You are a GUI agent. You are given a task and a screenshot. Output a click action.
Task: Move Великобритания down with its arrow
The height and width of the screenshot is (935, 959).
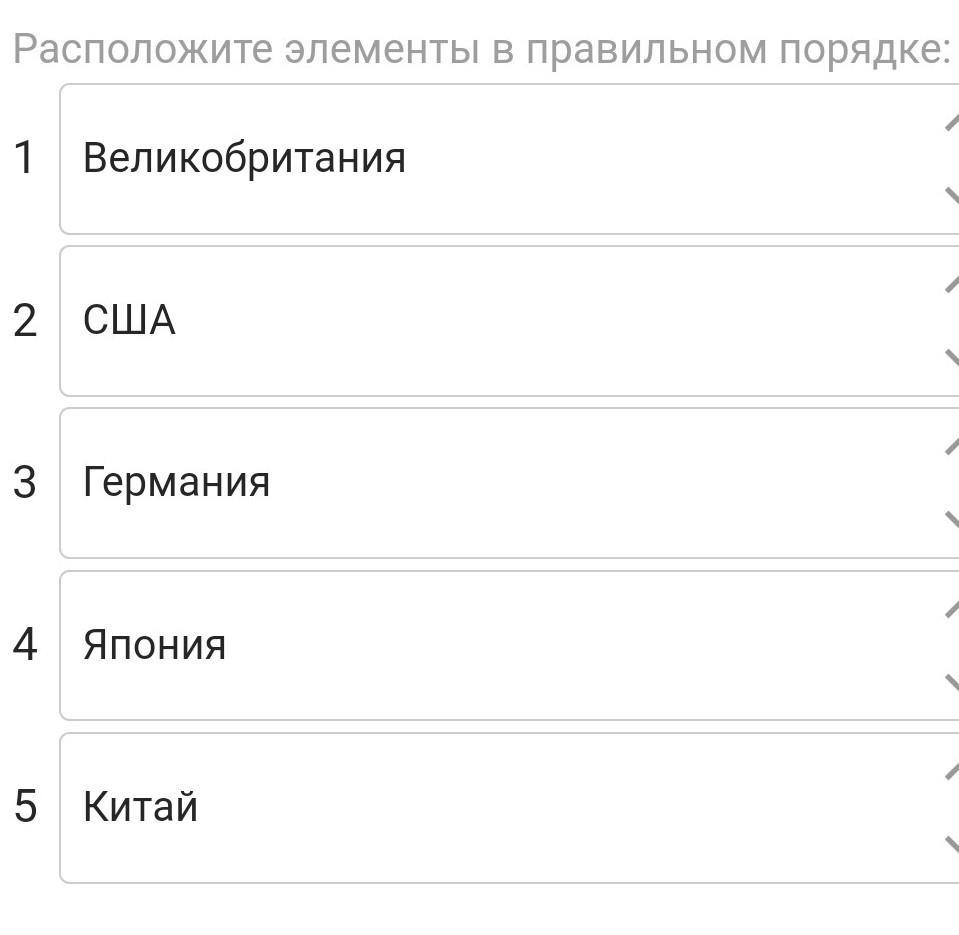tap(952, 196)
